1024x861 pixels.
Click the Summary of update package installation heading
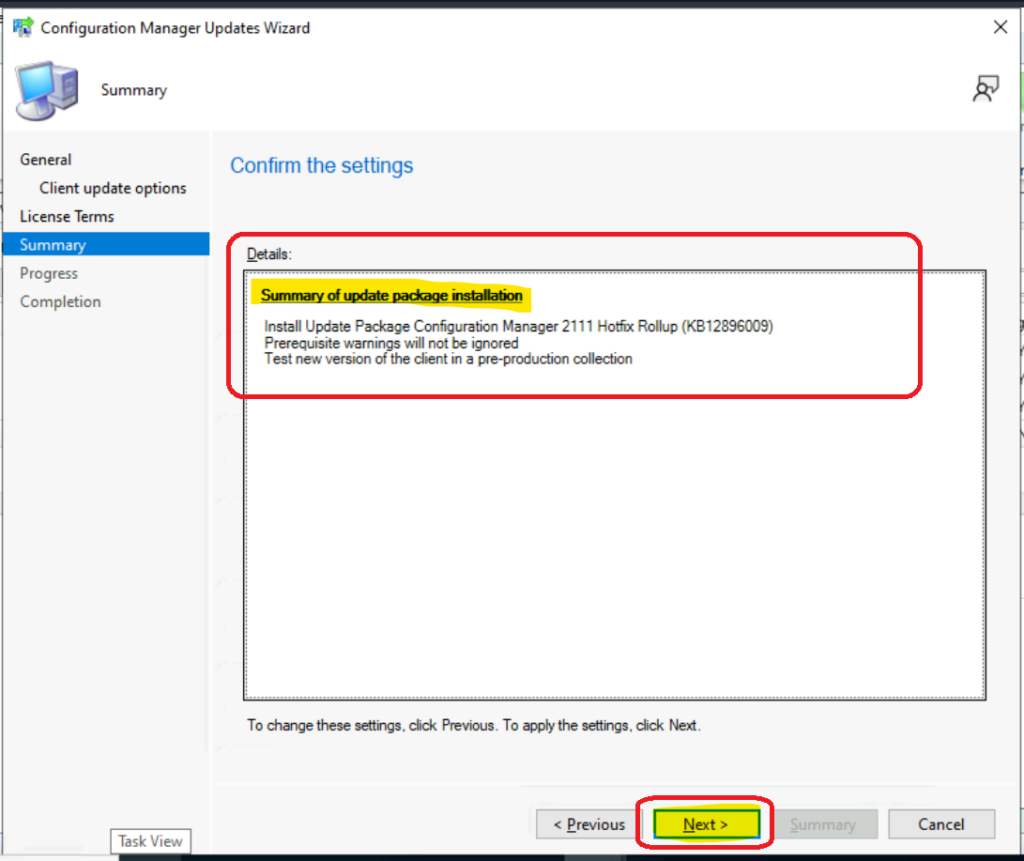[x=392, y=295]
